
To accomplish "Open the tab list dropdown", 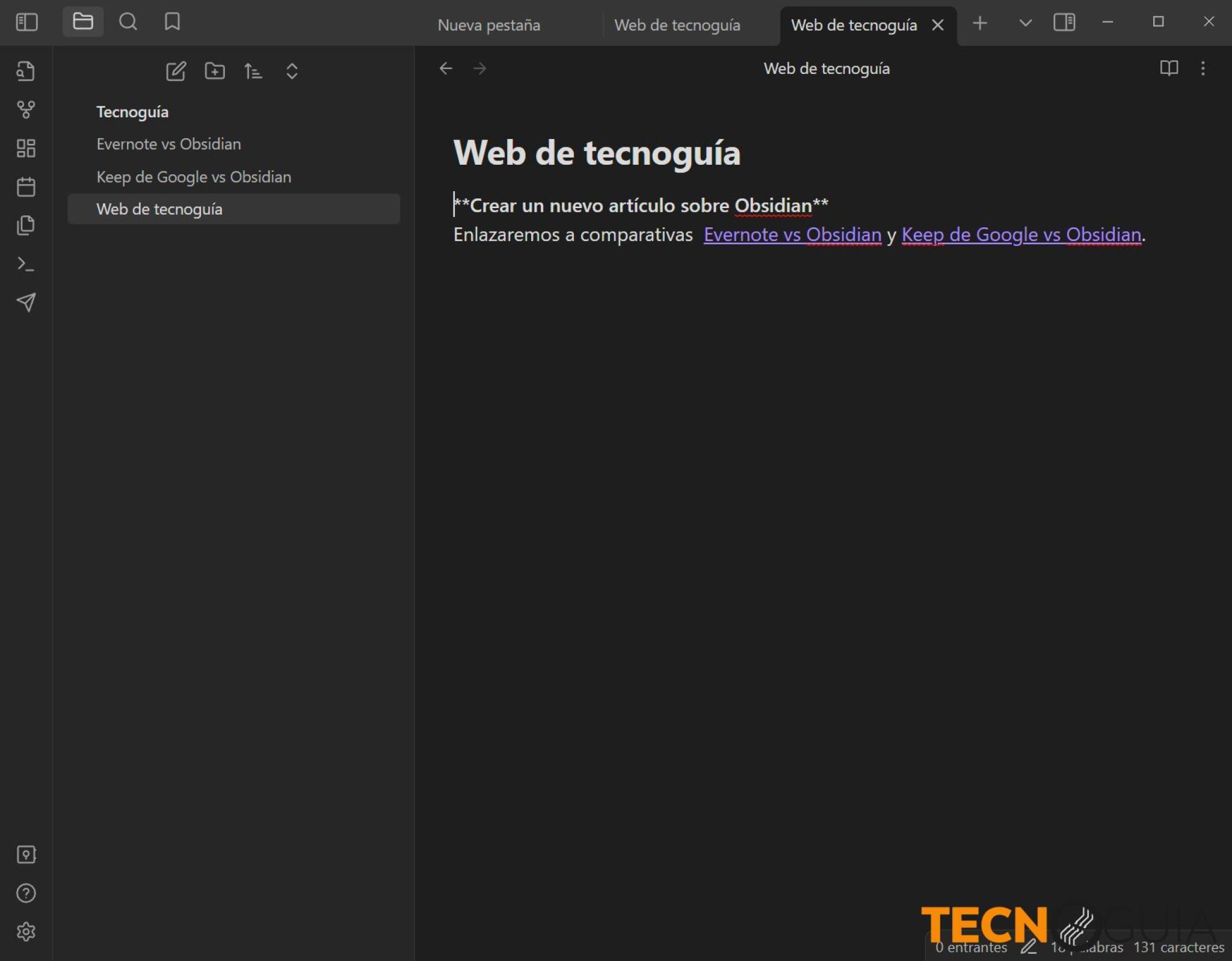I will point(1024,23).
